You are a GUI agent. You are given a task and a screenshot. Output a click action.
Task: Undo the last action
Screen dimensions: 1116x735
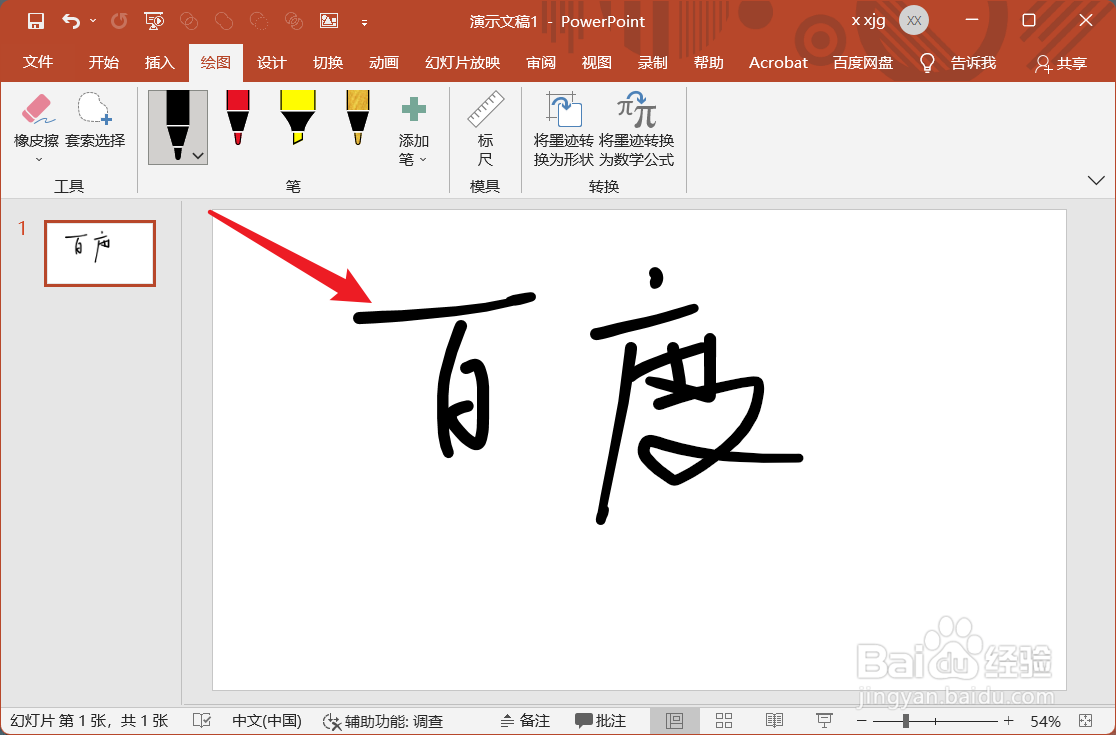[x=71, y=21]
